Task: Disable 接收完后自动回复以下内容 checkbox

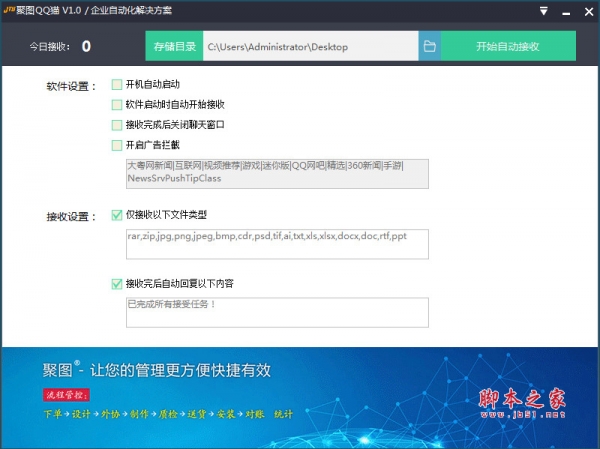Action: tap(118, 284)
